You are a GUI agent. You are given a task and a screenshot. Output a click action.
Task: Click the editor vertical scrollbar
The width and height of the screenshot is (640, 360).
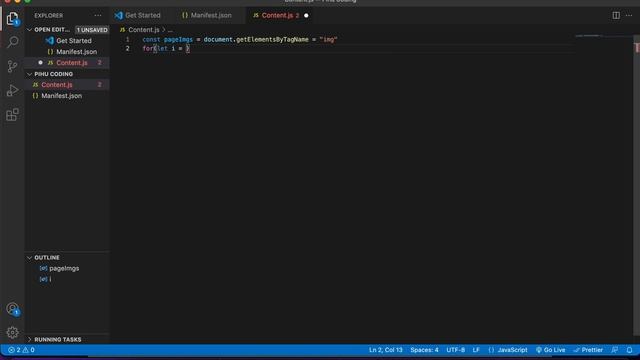[x=636, y=184]
